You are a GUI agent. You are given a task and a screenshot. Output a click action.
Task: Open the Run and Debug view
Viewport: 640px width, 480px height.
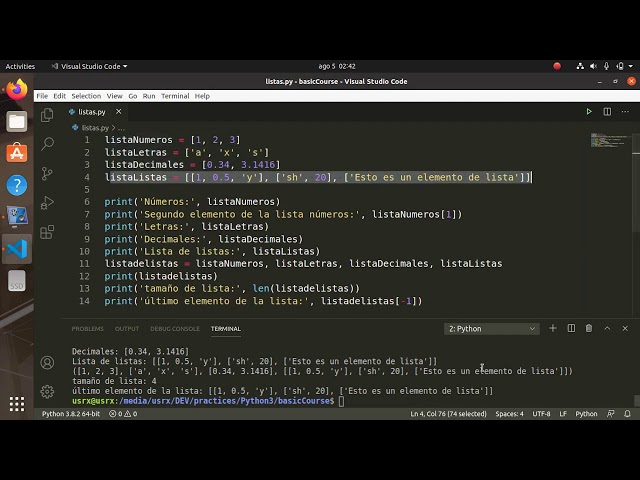click(x=47, y=202)
